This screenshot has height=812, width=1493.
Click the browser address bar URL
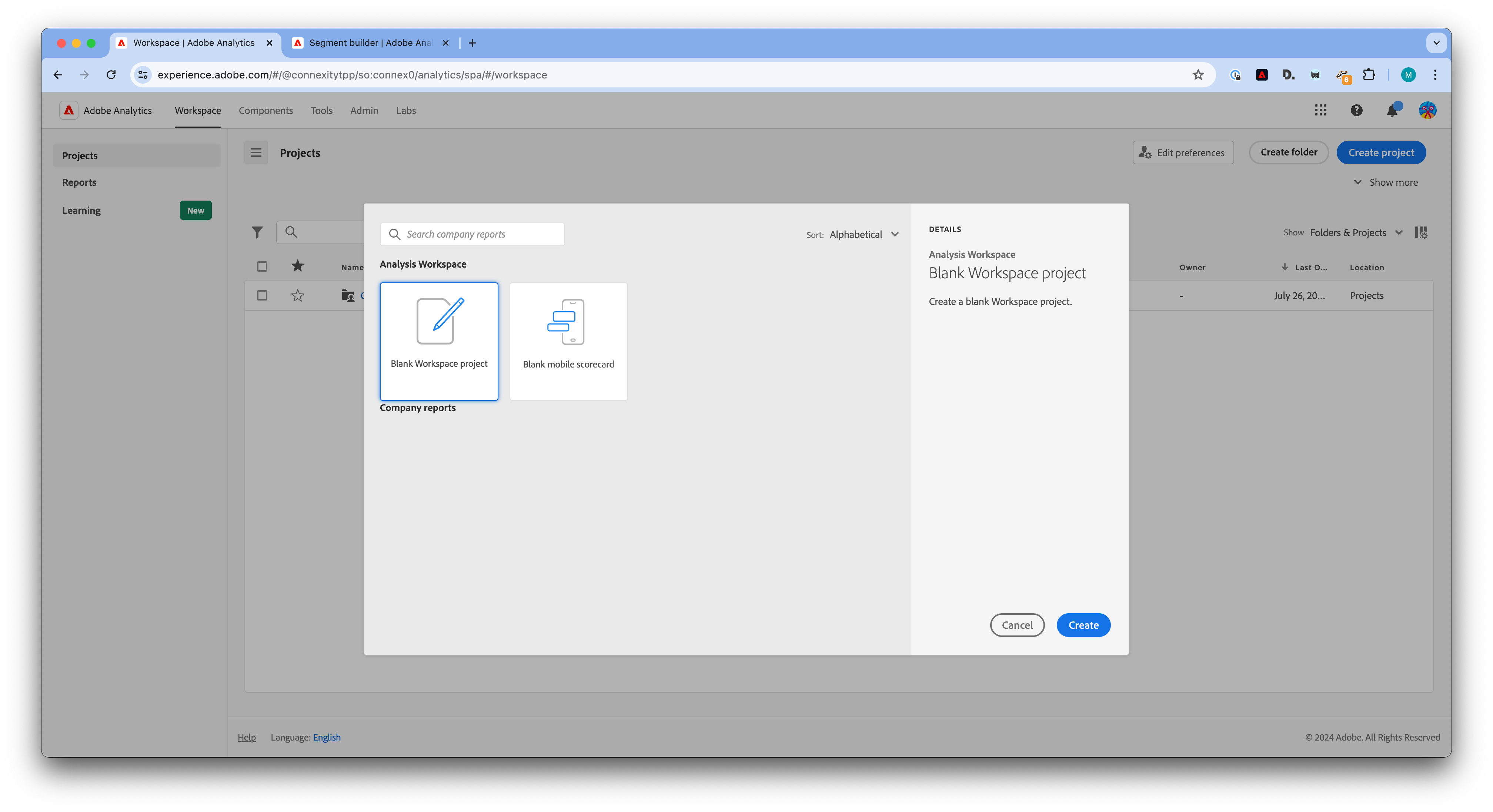point(352,75)
